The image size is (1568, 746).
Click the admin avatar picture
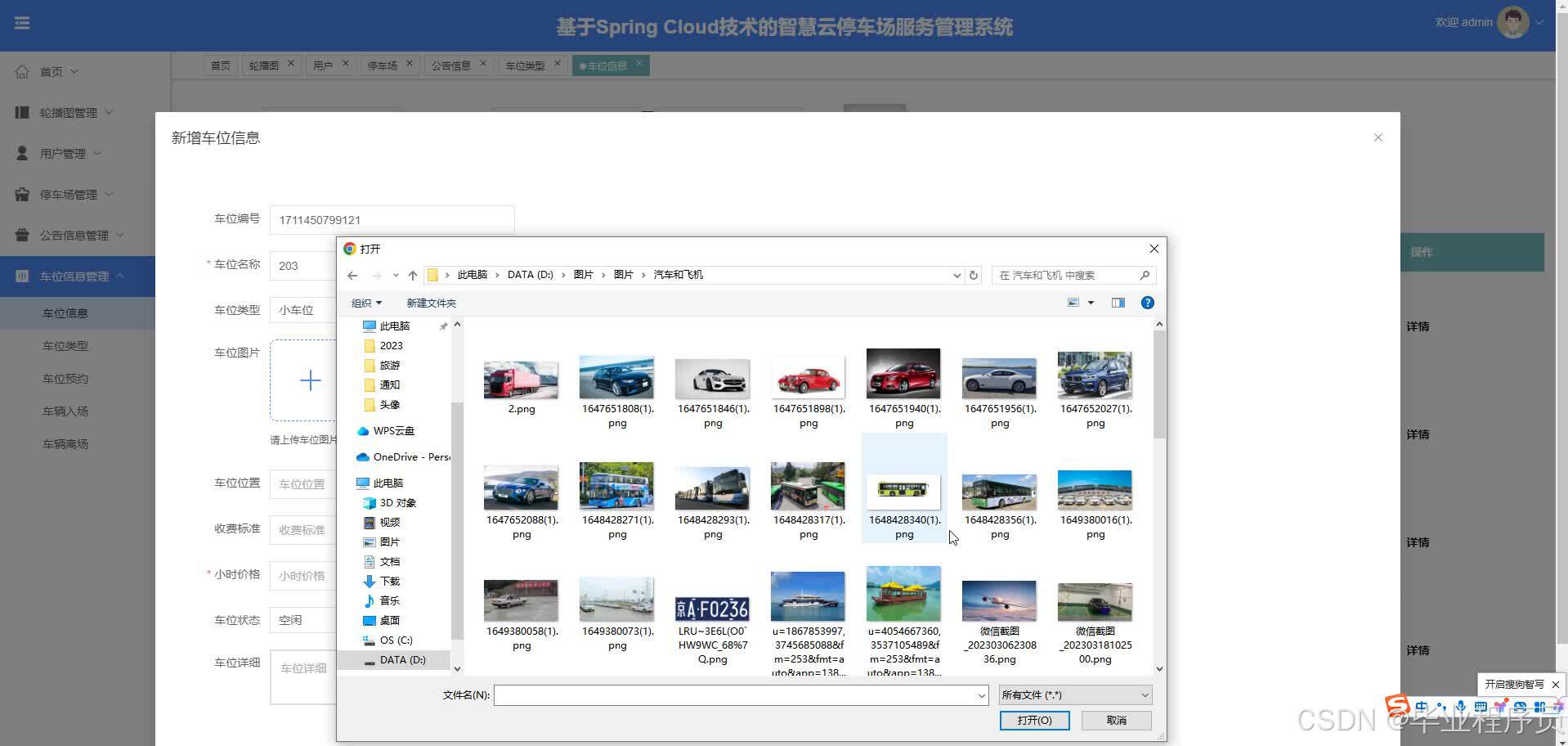[1512, 23]
